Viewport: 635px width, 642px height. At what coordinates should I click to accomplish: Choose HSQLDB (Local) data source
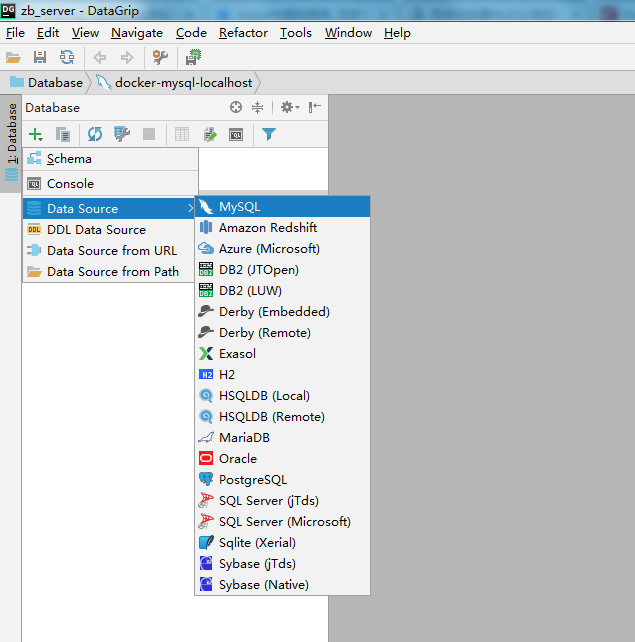pos(282,396)
